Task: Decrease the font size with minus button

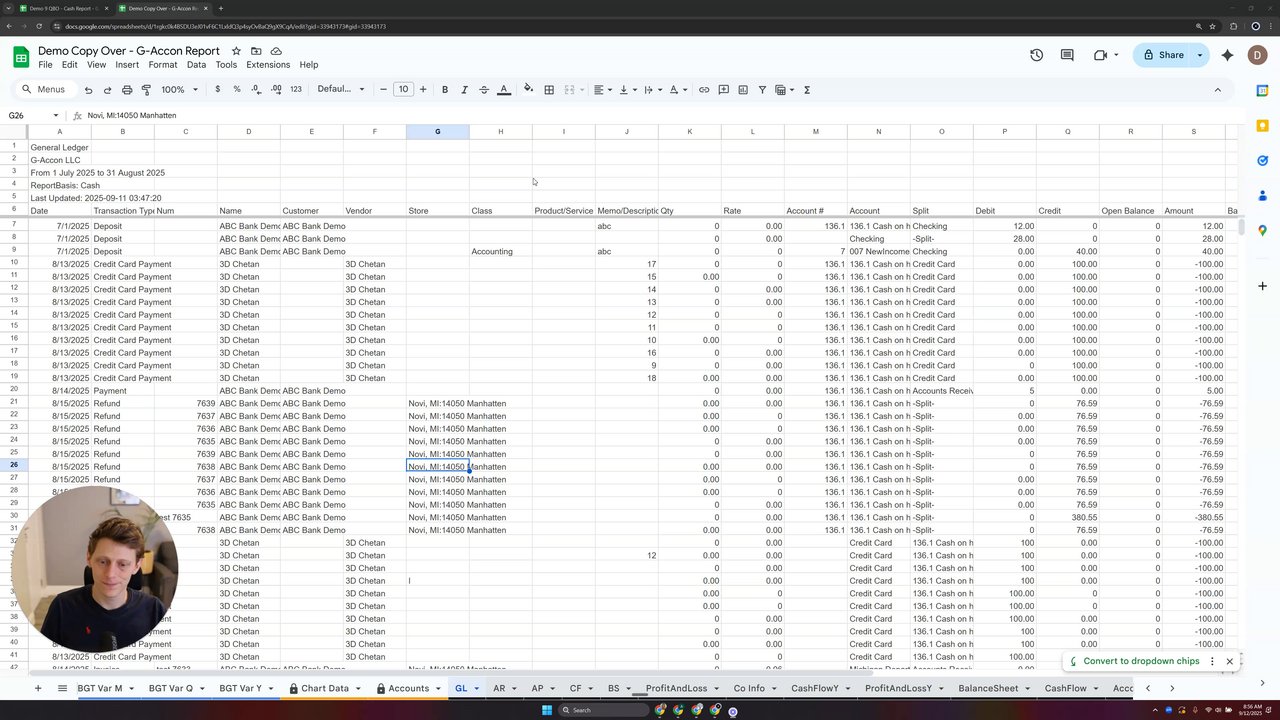Action: (384, 90)
